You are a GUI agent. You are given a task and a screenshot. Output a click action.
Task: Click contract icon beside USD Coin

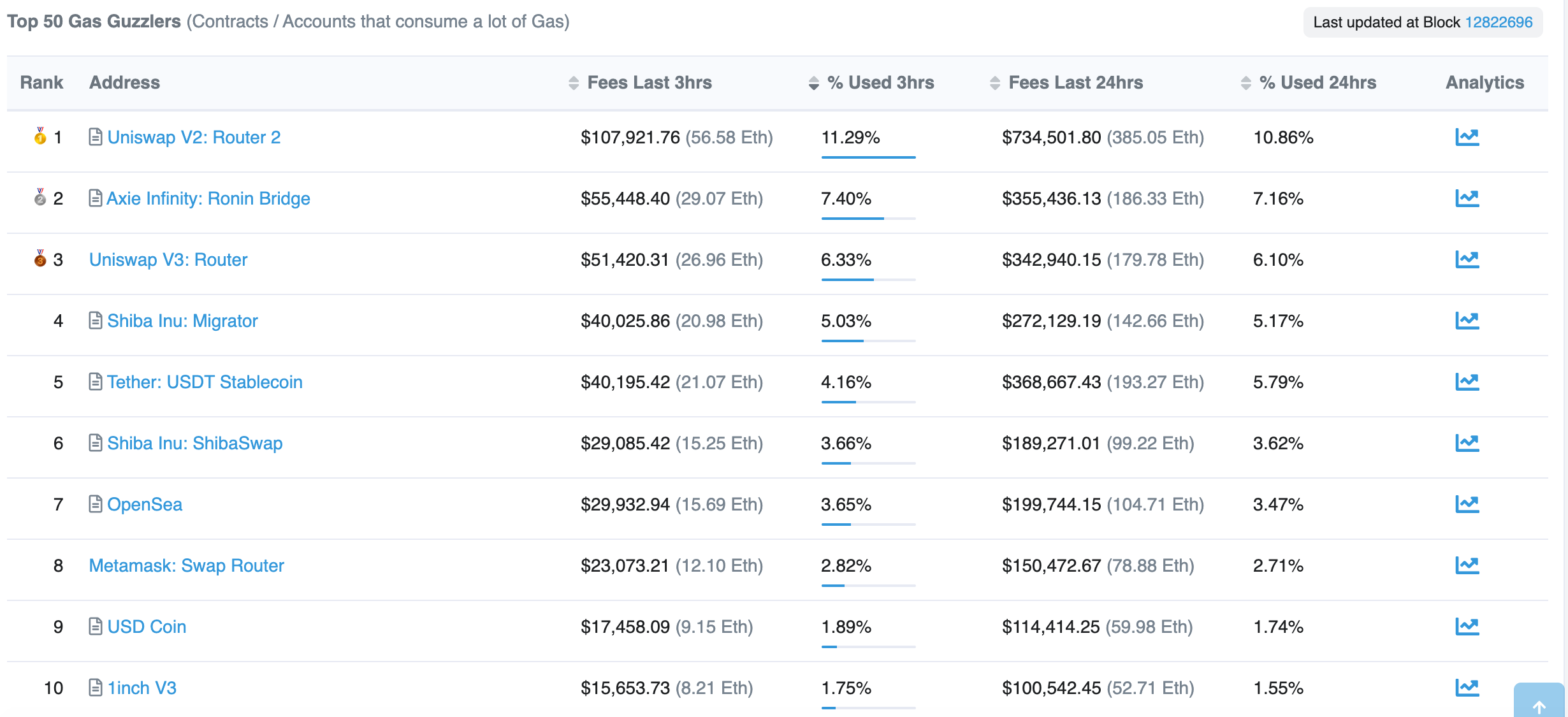tap(95, 626)
